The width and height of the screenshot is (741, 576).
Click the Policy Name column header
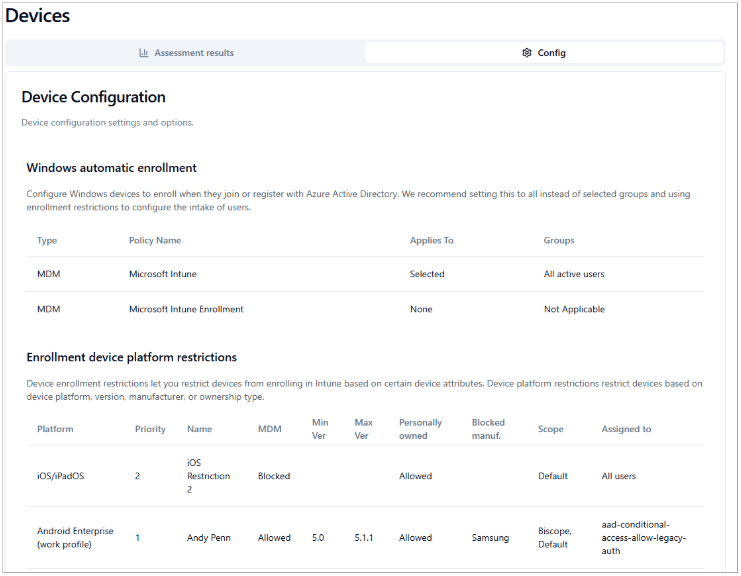coord(155,240)
